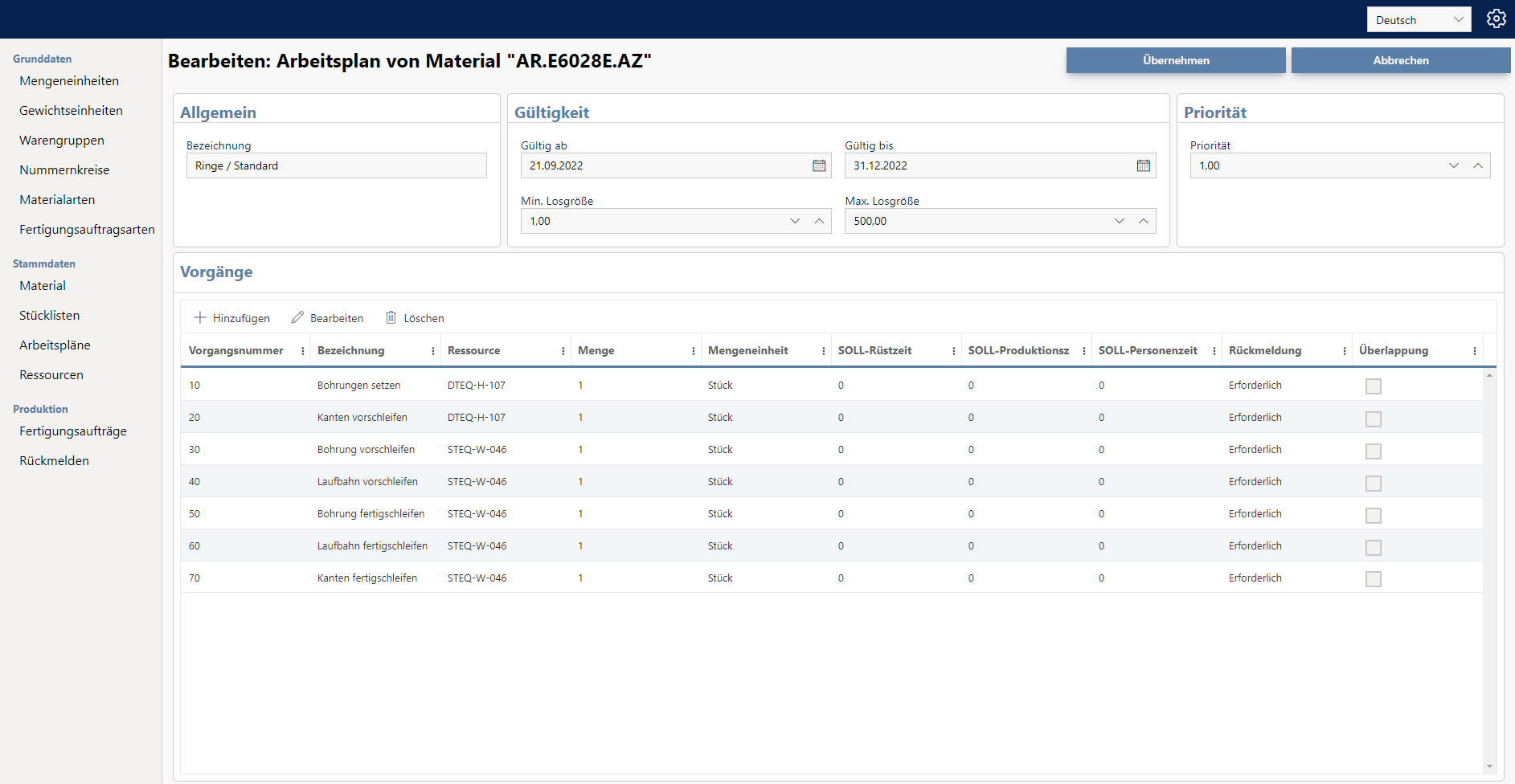Decrease Priorität with the down chevron
1515x784 pixels.
[x=1454, y=165]
